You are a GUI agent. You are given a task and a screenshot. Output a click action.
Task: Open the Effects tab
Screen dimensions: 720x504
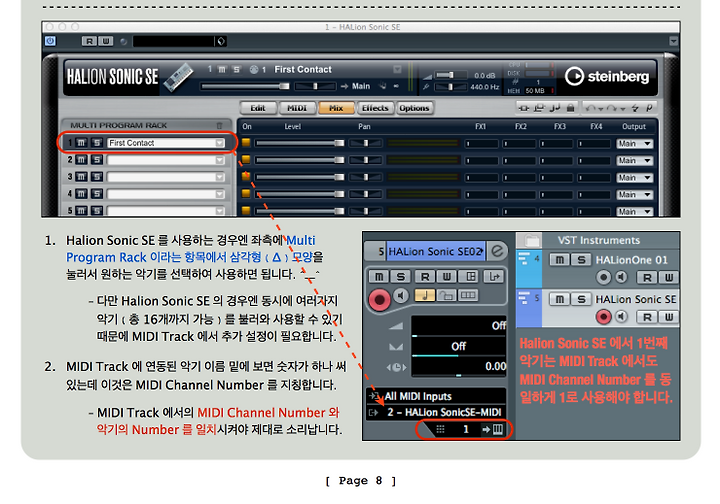(375, 108)
